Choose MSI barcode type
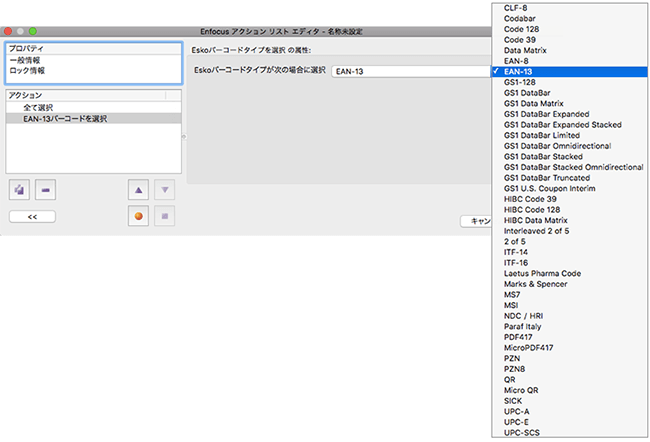 [570, 305]
